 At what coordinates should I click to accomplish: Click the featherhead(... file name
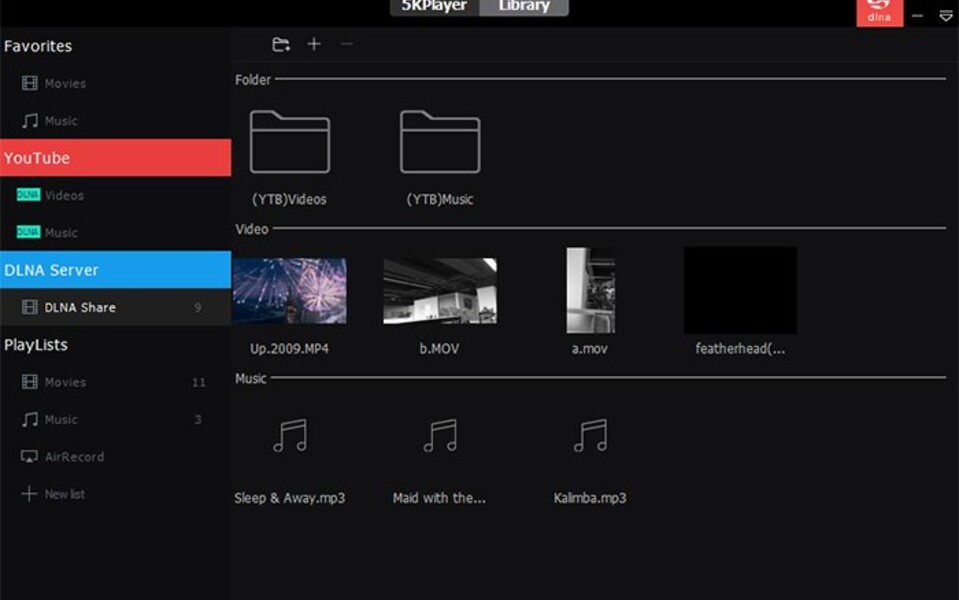740,349
